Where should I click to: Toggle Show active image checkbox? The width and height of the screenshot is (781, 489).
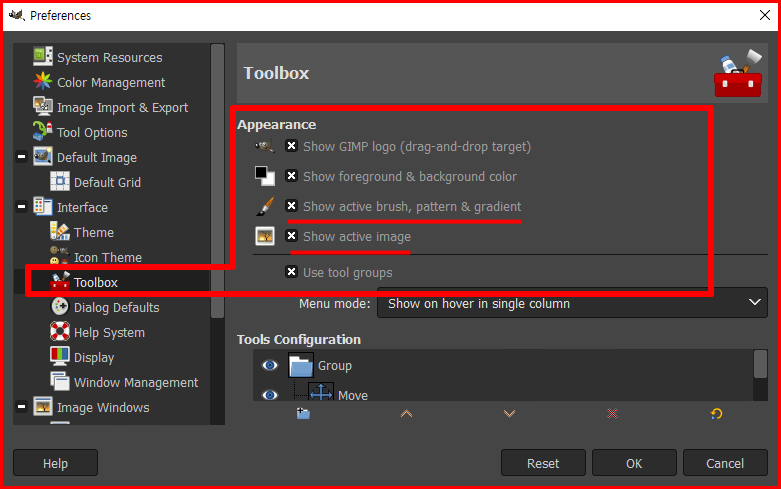[x=291, y=235]
